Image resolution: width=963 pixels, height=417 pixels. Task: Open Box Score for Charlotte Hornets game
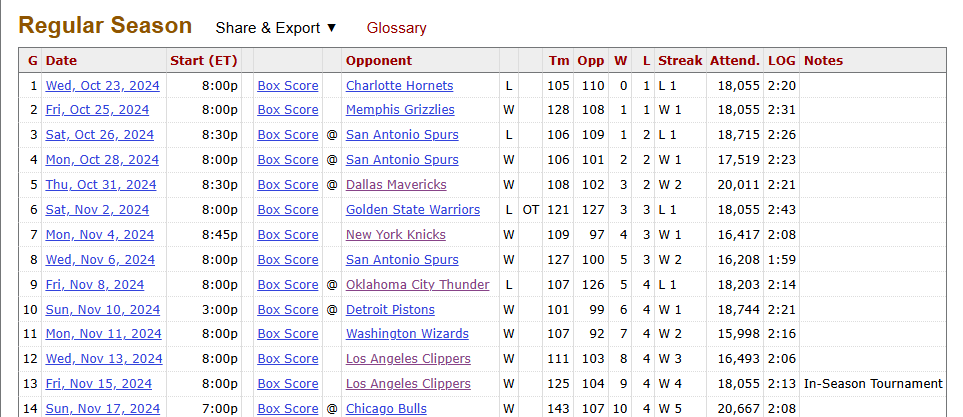pos(288,86)
